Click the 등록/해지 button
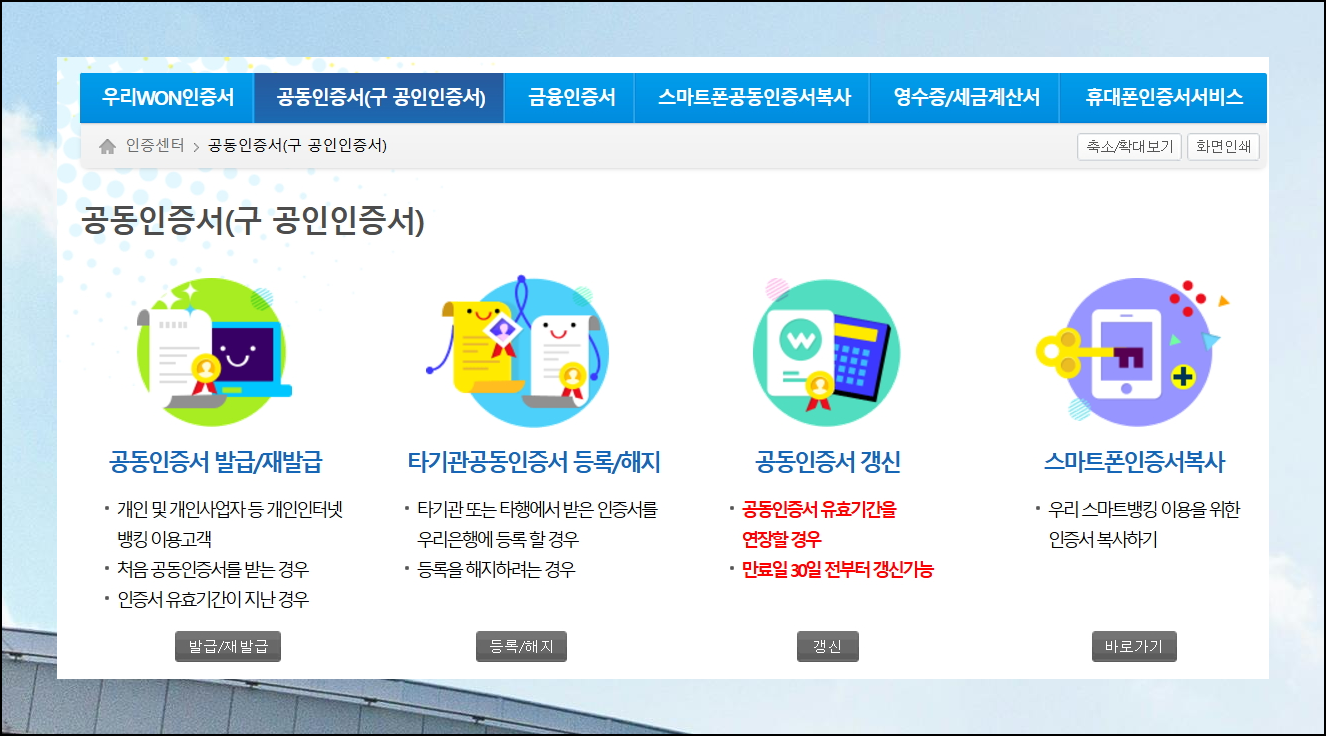This screenshot has height=736, width=1326. [x=521, y=647]
